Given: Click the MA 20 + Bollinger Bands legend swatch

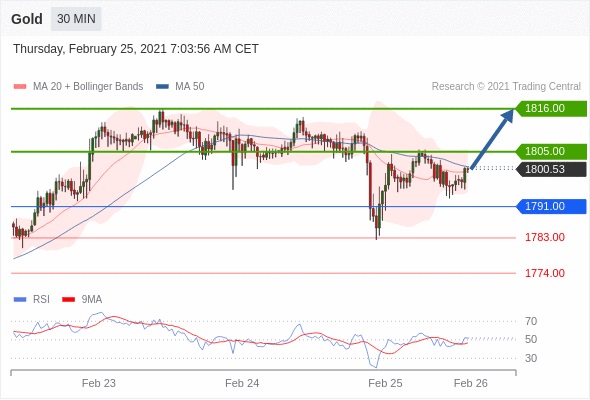Looking at the screenshot, I should (x=20, y=87).
